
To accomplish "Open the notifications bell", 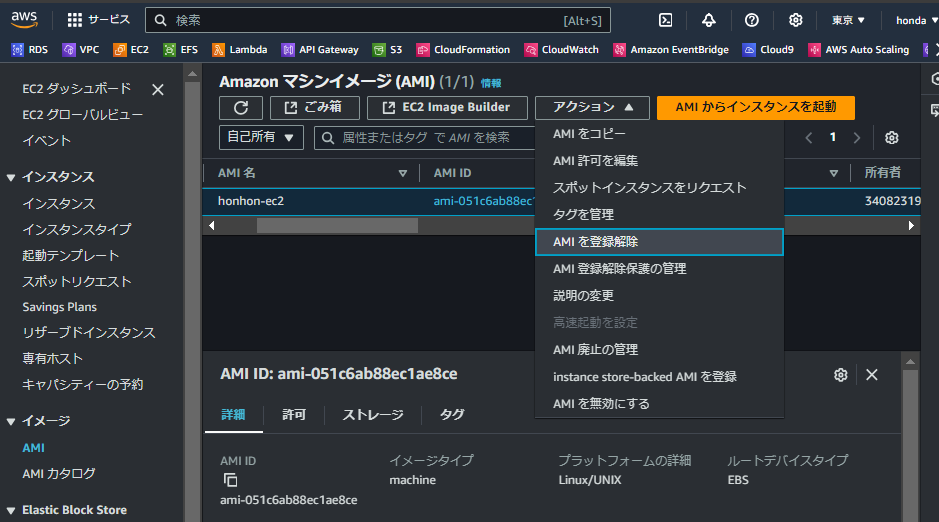I will coord(708,20).
